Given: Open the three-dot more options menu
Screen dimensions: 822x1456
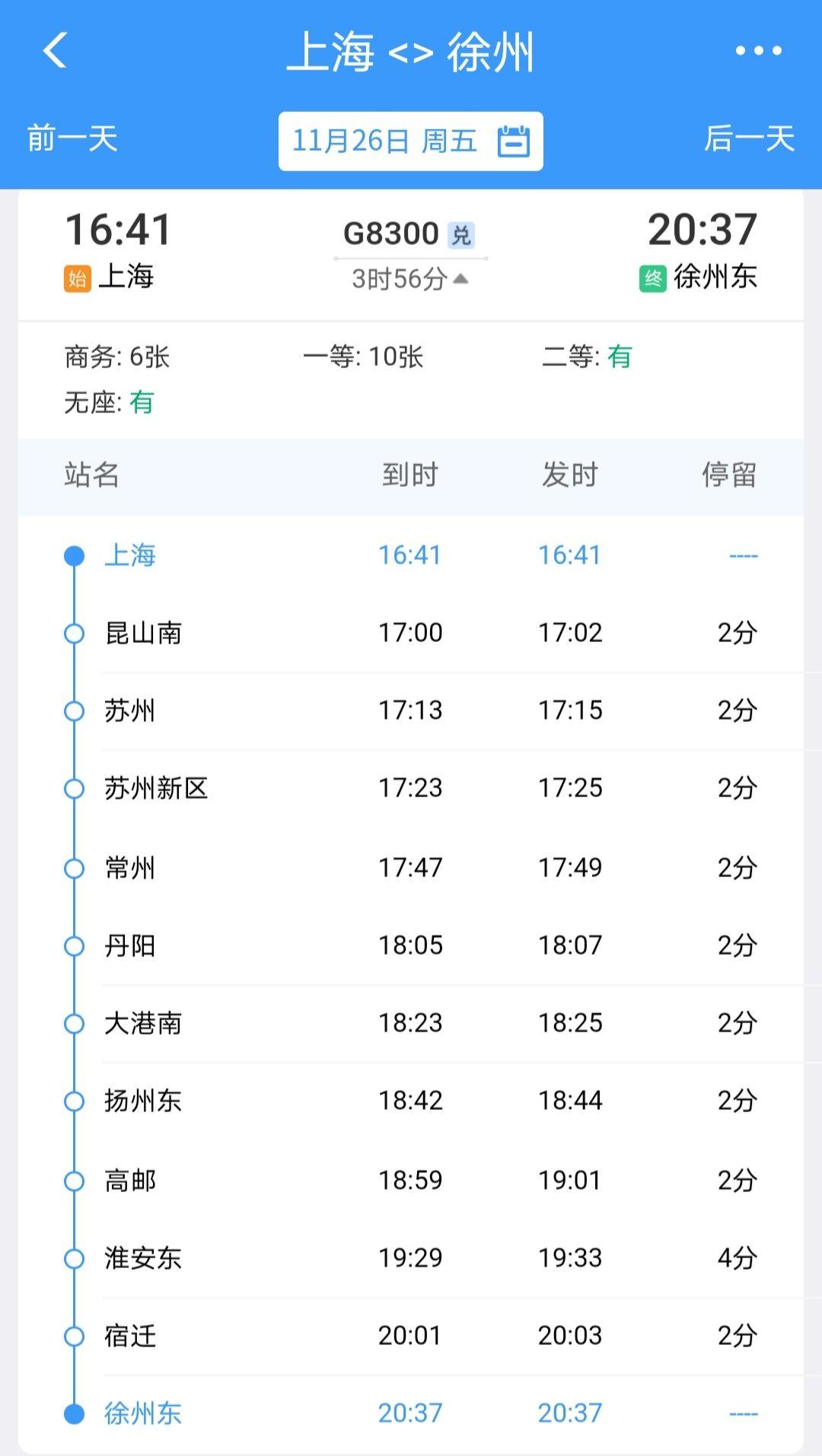Looking at the screenshot, I should click(758, 51).
